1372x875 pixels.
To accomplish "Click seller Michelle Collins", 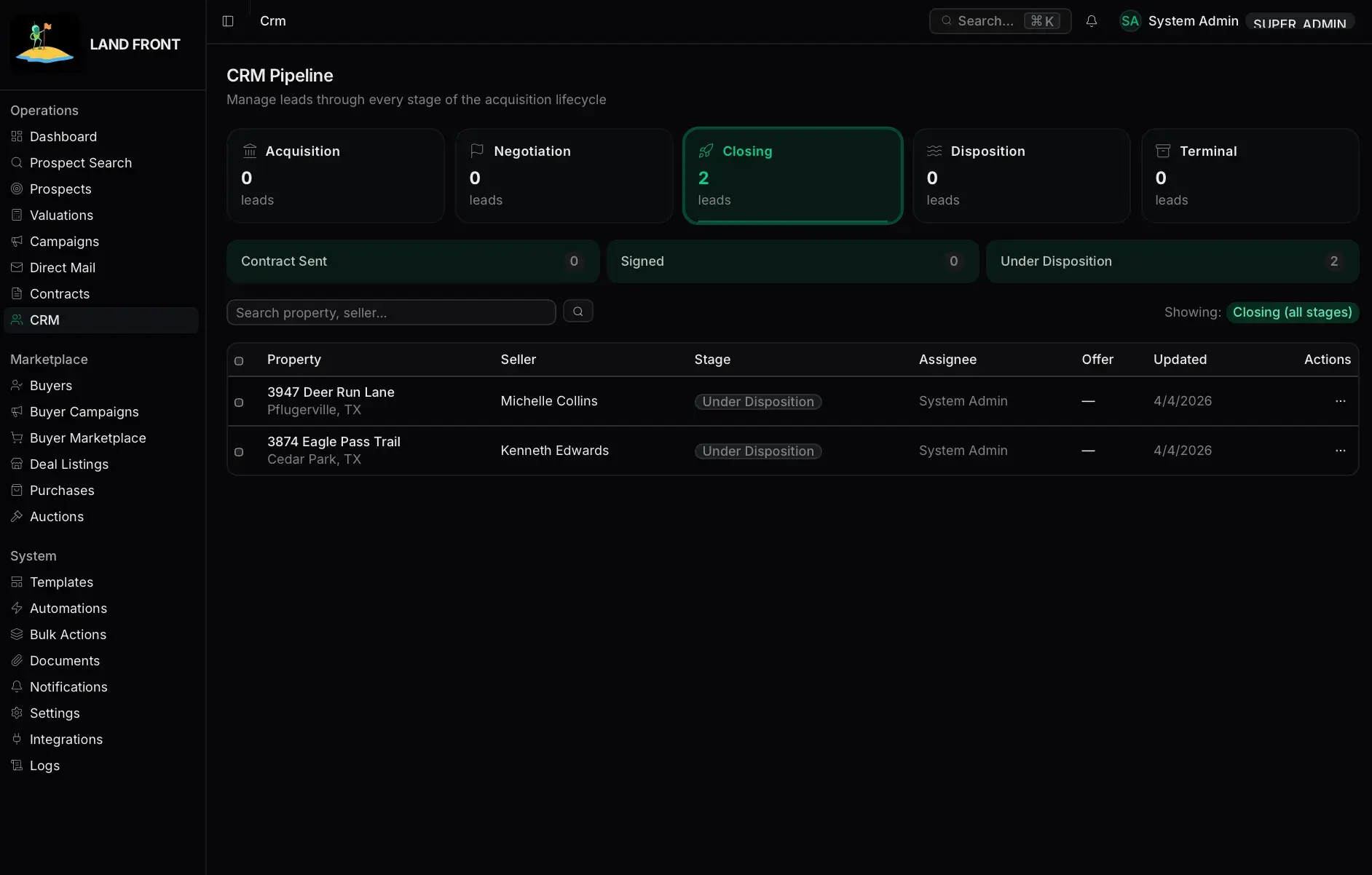I will point(549,401).
